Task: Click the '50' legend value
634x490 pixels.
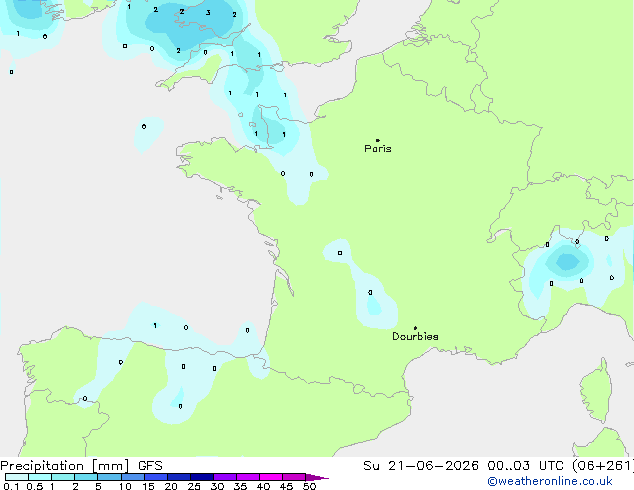Action: click(309, 486)
